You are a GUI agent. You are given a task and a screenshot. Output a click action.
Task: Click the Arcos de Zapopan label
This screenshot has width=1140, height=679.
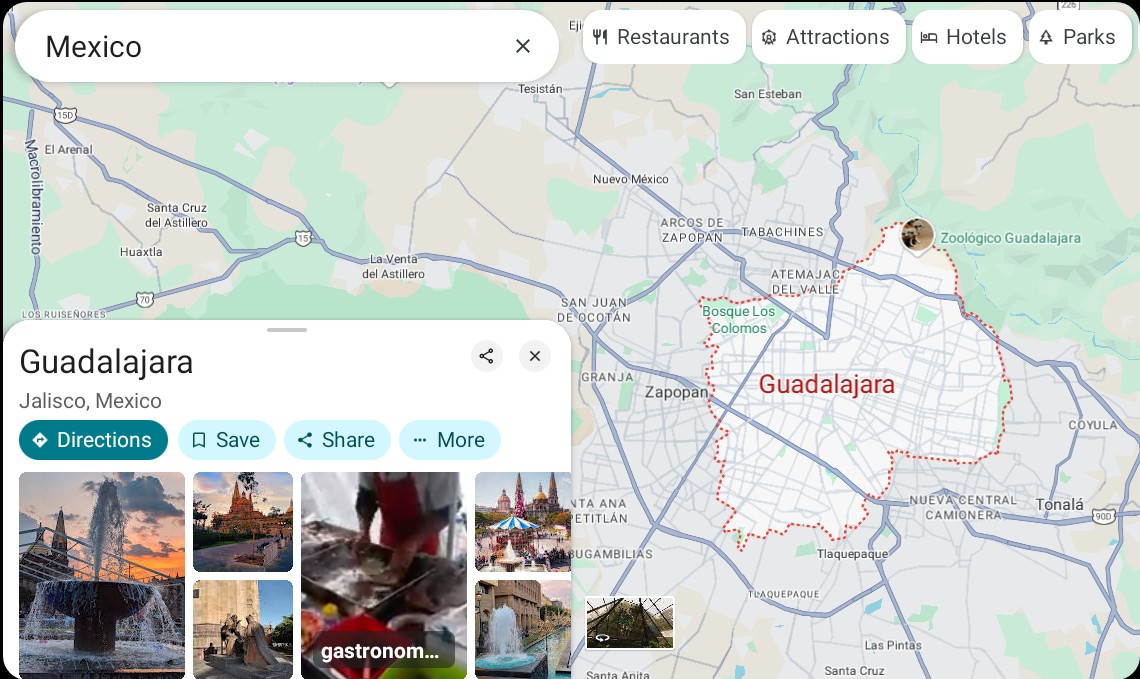692,230
